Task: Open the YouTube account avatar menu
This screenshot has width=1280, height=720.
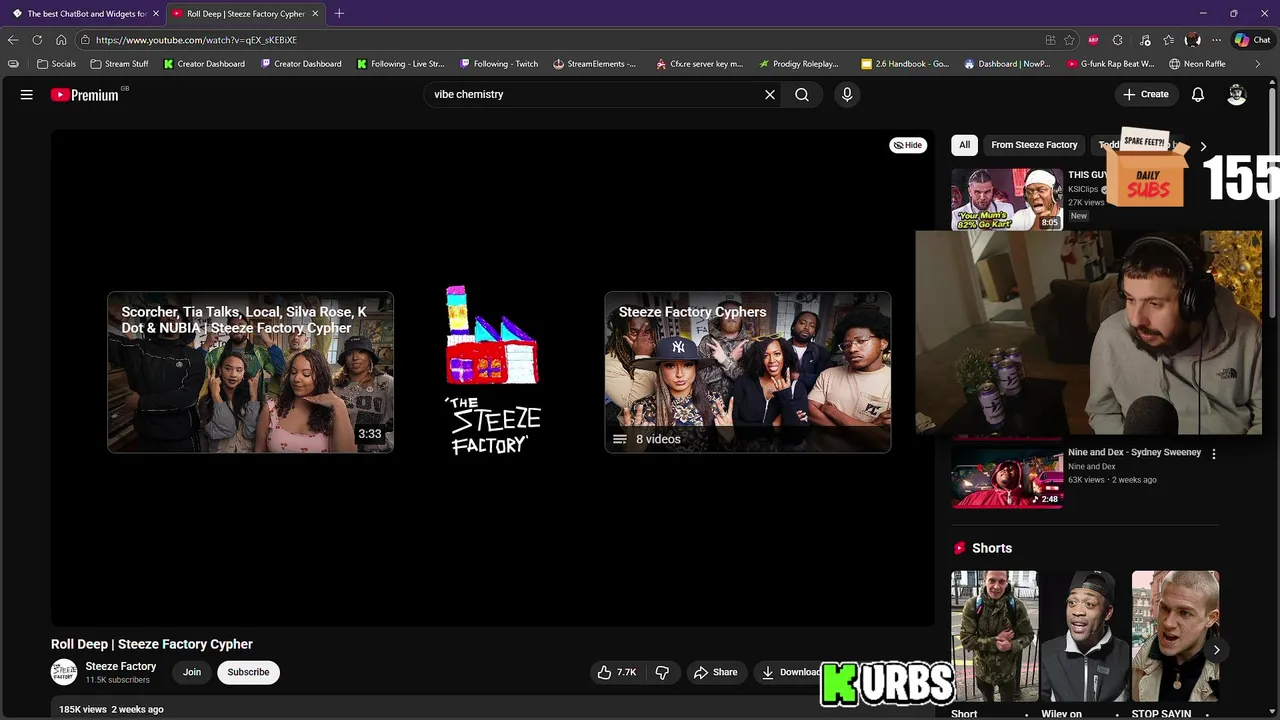Action: pyautogui.click(x=1237, y=94)
